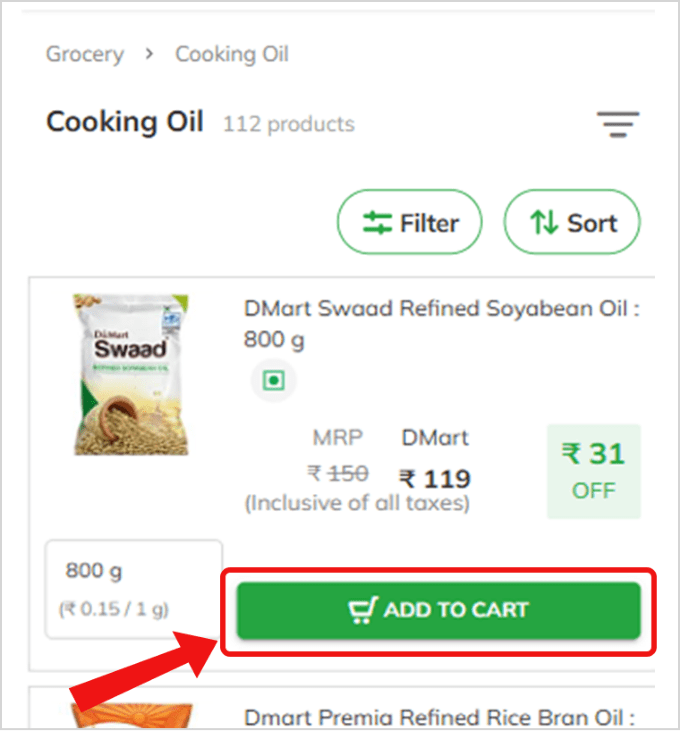Open the Filter options
This screenshot has width=680, height=731.
410,223
